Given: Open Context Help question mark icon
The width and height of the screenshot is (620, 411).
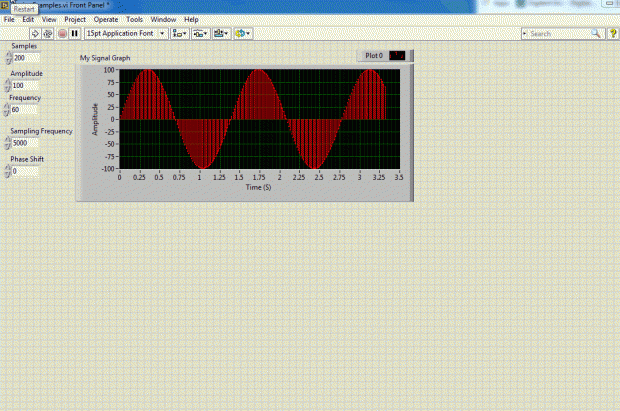Looking at the screenshot, I should 613,34.
